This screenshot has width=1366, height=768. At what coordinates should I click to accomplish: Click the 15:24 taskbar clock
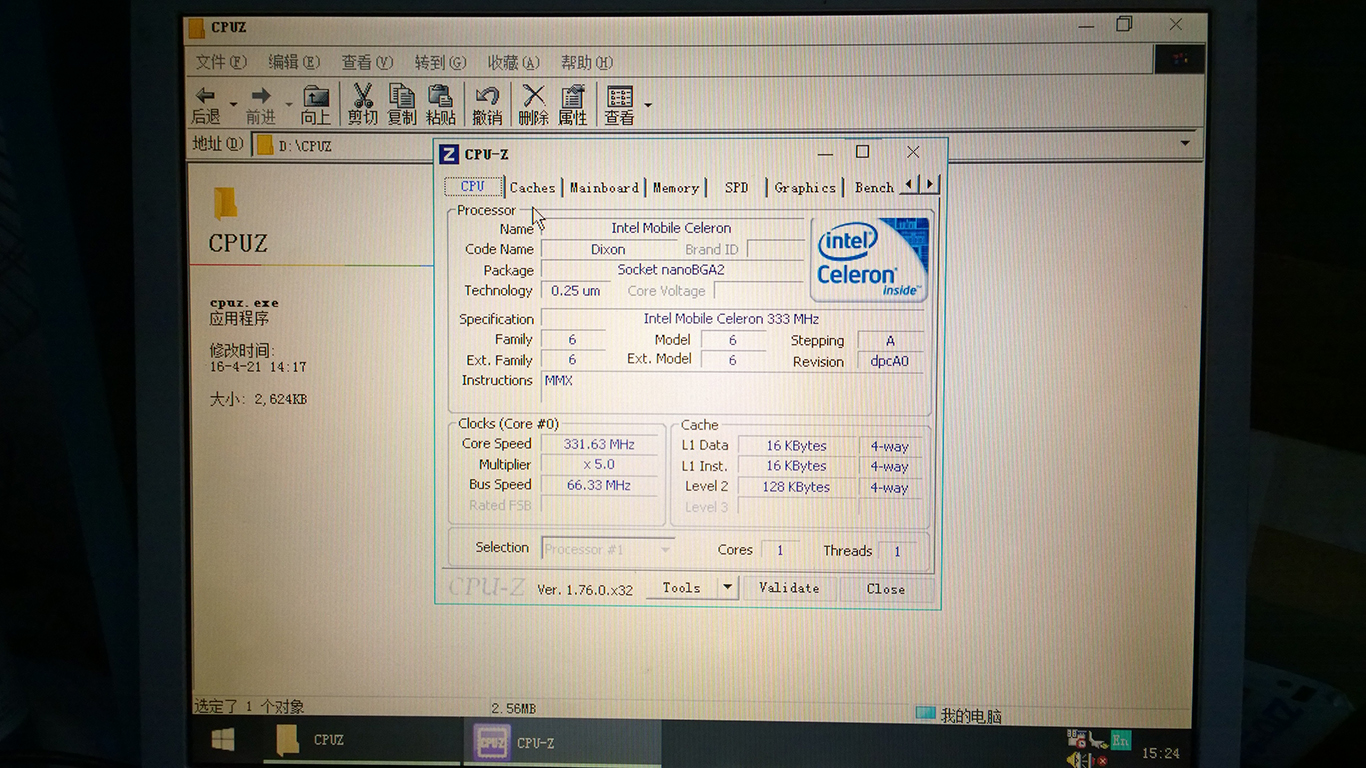pos(1161,753)
